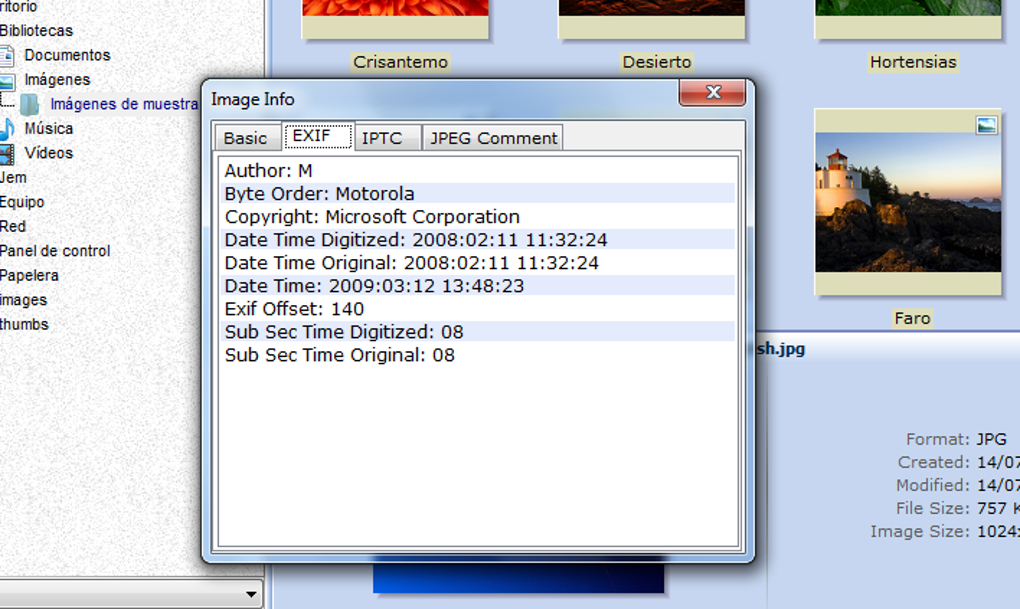The image size is (1020, 609).
Task: Select the Desierto image label
Action: (656, 62)
